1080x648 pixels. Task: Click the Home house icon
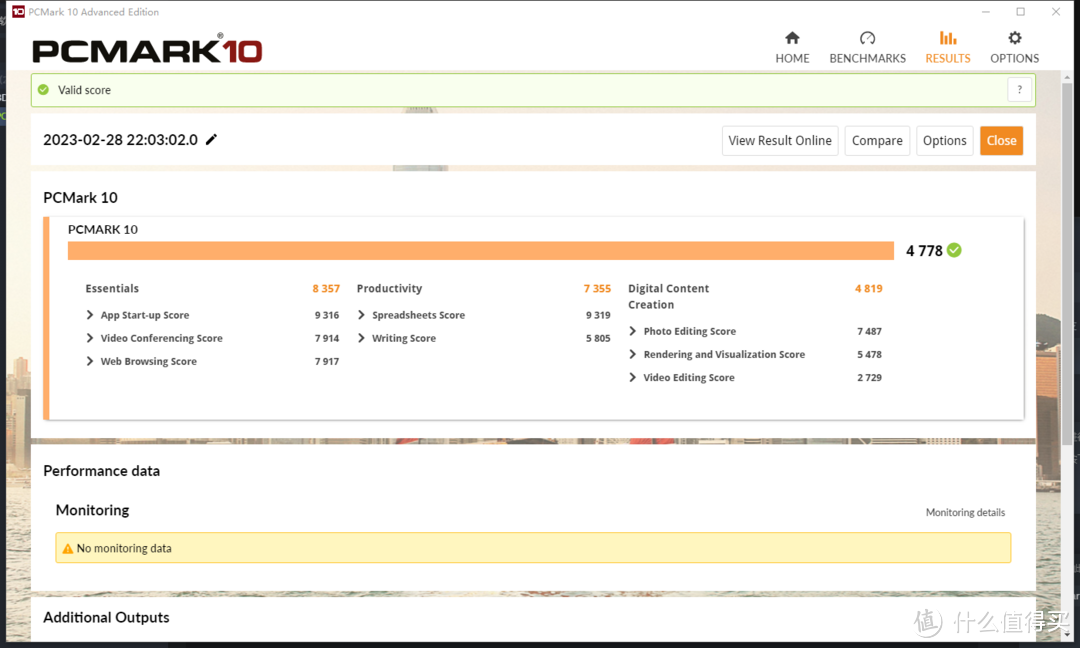(792, 38)
